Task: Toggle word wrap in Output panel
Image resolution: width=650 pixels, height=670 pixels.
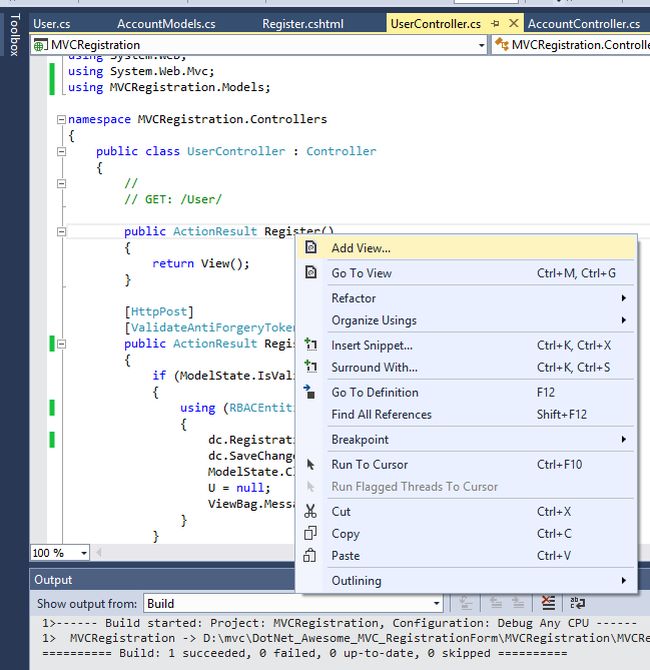Action: pyautogui.click(x=578, y=603)
